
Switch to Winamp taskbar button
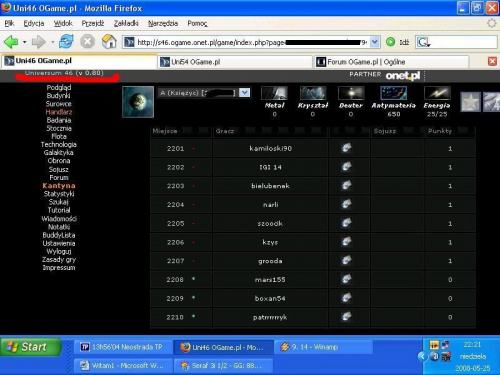pos(323,347)
